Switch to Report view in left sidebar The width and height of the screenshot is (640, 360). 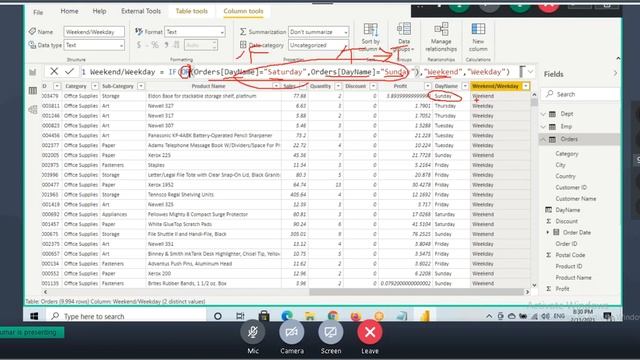pos(33,72)
